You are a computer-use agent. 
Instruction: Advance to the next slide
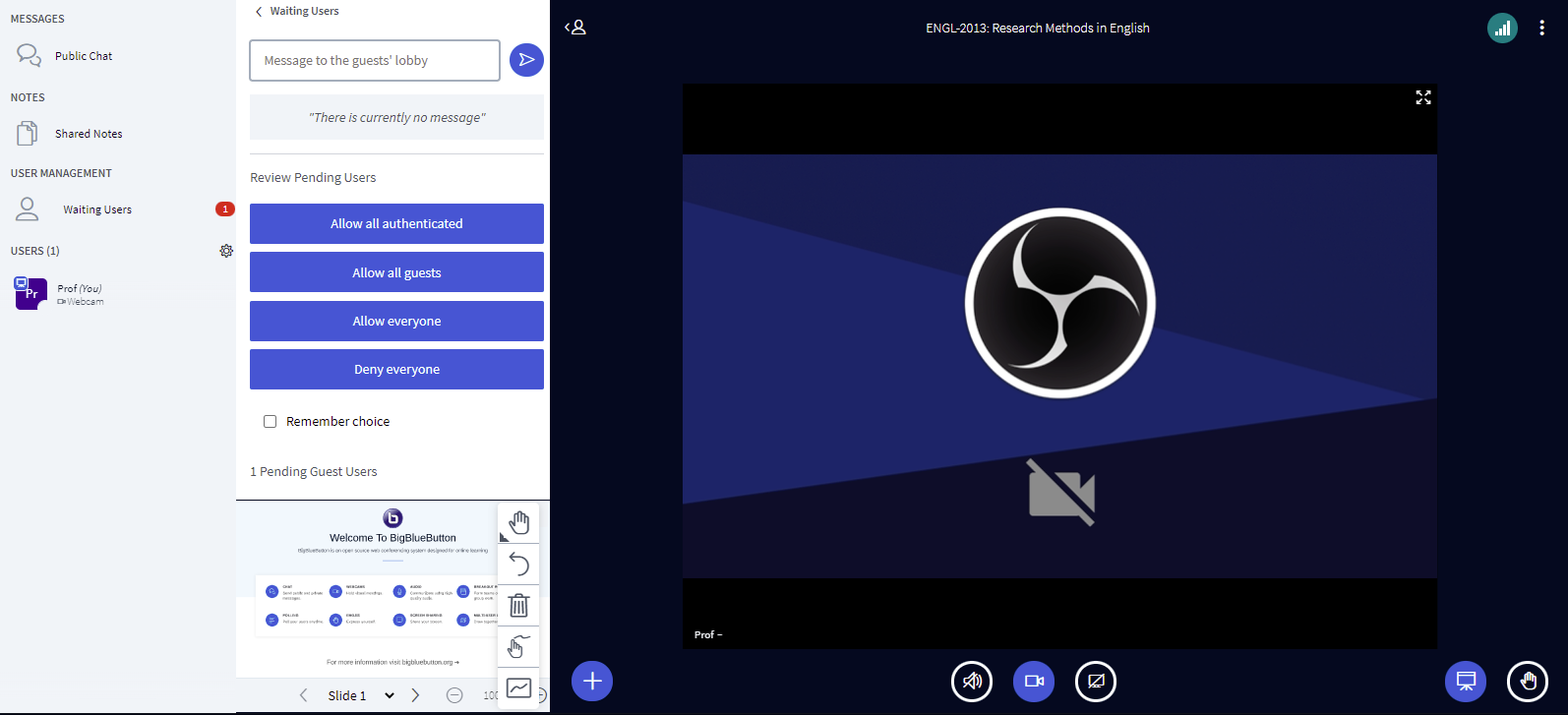pyautogui.click(x=415, y=695)
